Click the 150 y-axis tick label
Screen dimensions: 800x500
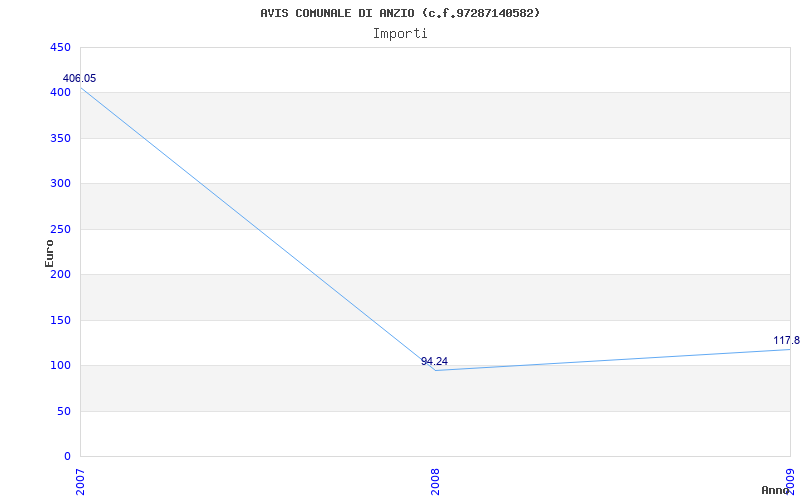coord(60,320)
